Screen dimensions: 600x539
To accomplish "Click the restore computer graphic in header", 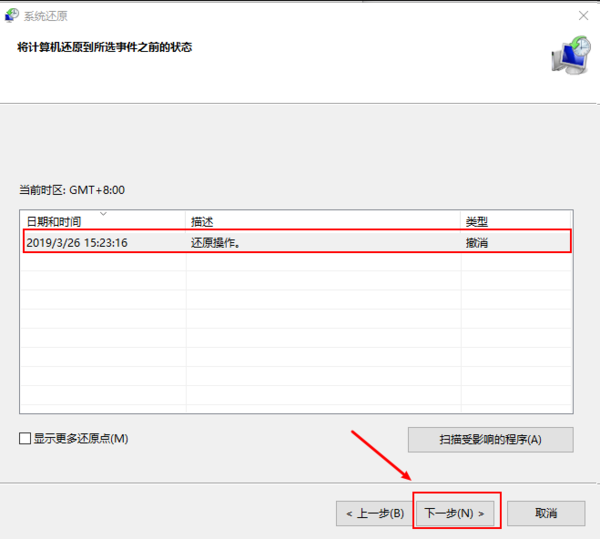I will (571, 56).
